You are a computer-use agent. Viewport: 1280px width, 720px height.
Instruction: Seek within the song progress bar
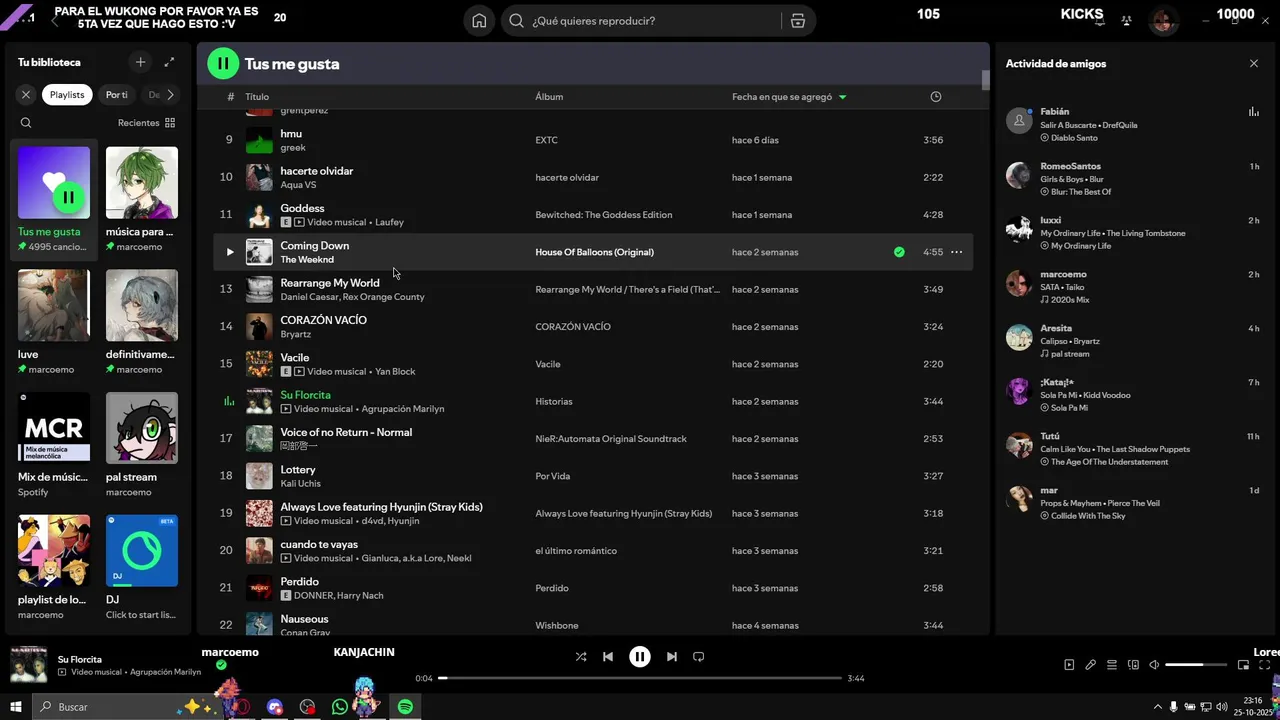point(640,678)
